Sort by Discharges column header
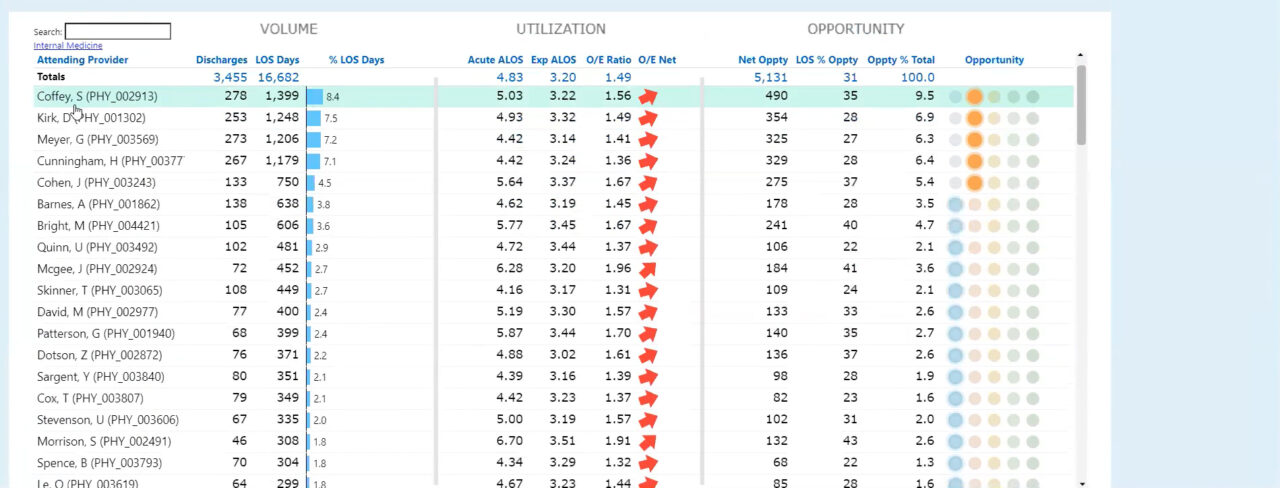The height and width of the screenshot is (488, 1280). [x=221, y=60]
